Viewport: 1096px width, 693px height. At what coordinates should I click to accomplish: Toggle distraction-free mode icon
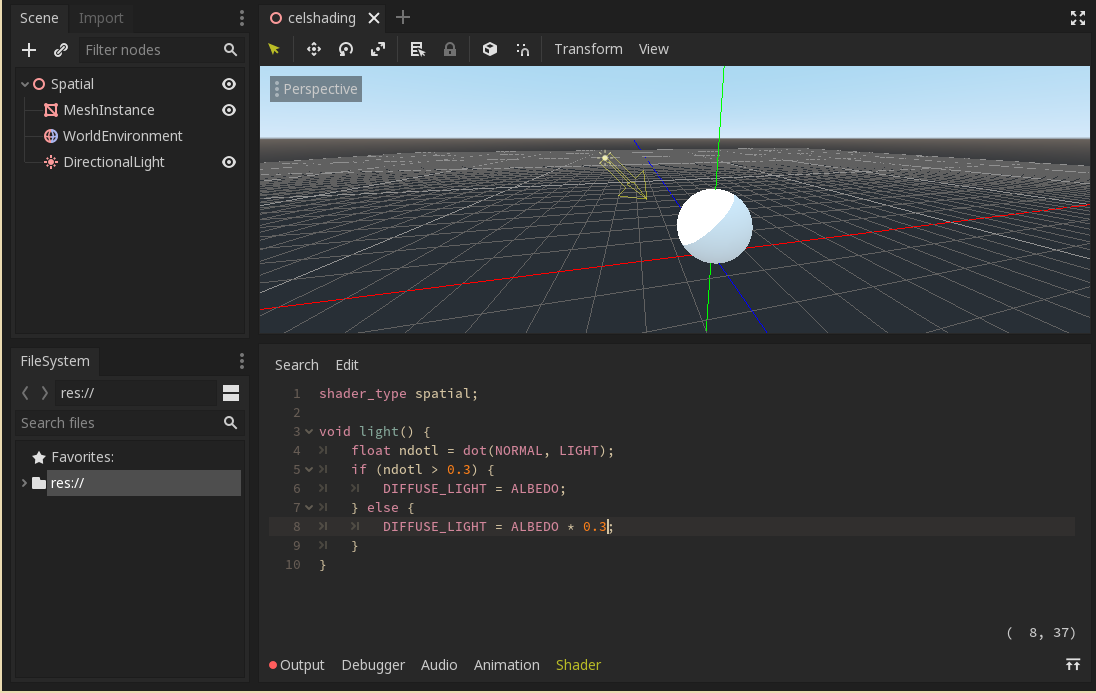click(x=1078, y=18)
